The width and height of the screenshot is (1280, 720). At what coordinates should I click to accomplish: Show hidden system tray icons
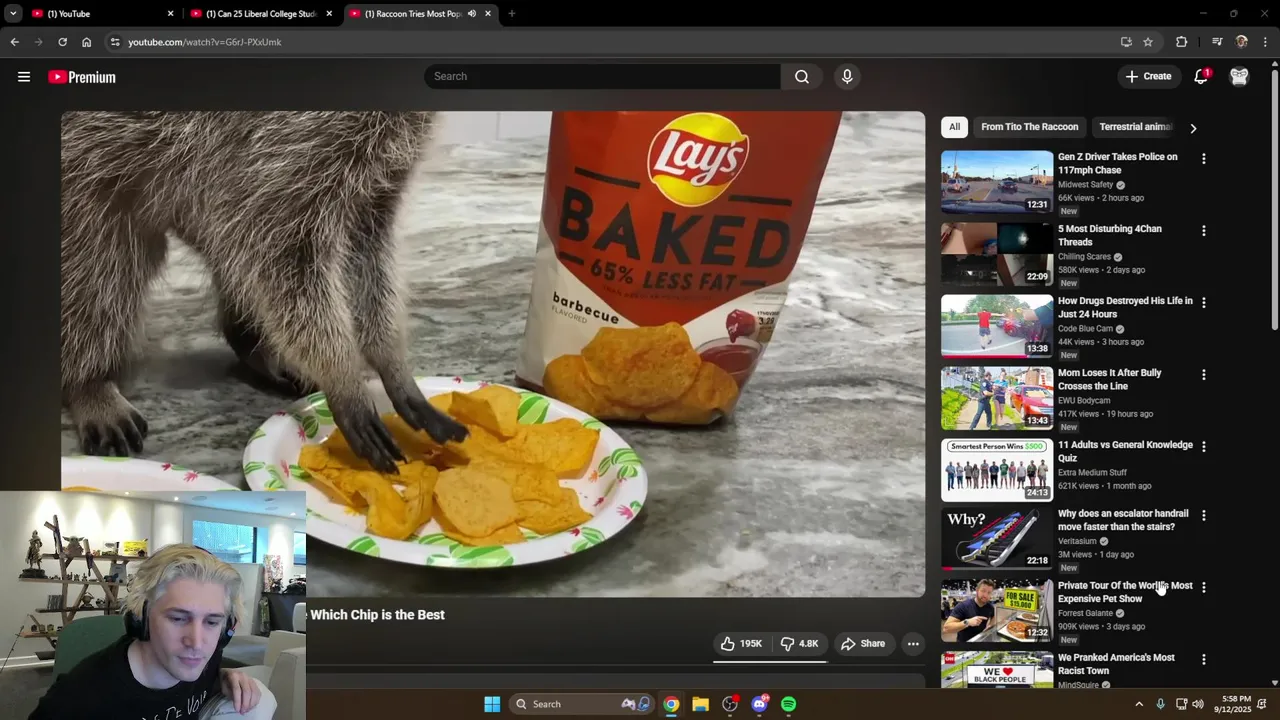1138,704
